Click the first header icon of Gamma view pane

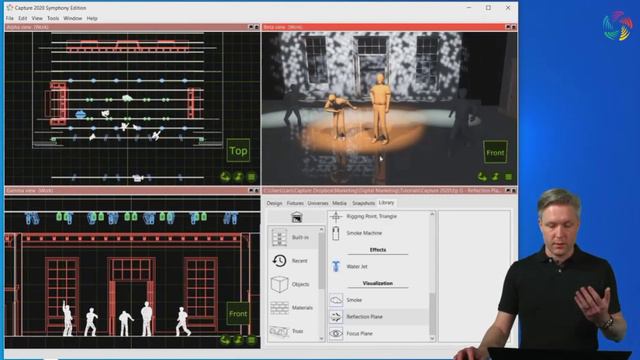click(251, 191)
